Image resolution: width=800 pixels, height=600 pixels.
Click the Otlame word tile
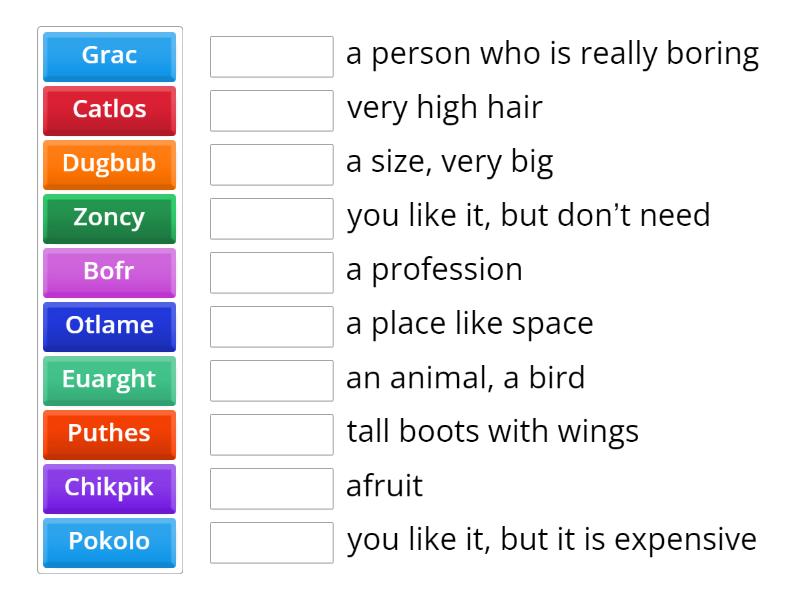(x=108, y=326)
